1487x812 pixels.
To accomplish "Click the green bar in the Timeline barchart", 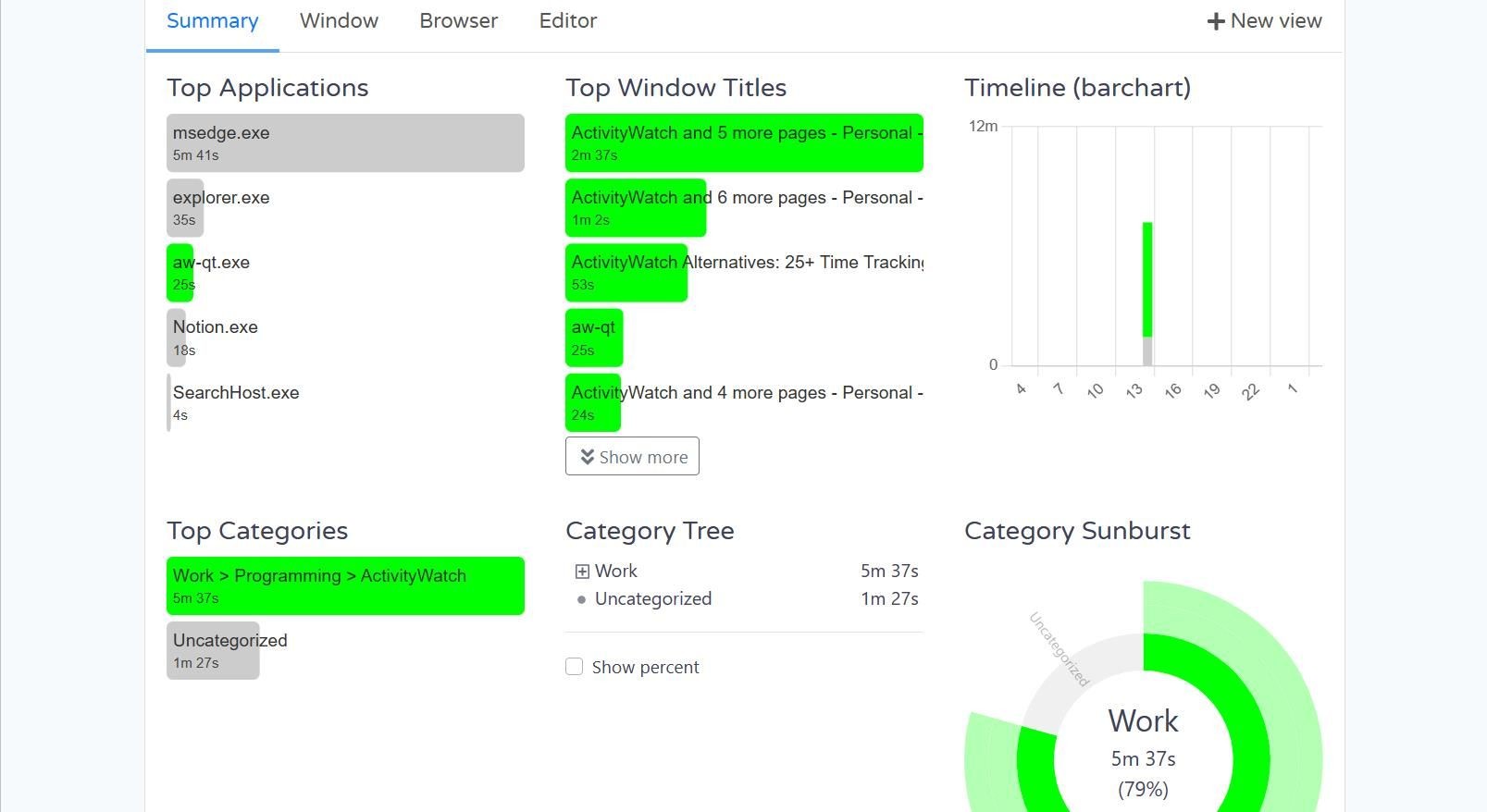I will pyautogui.click(x=1147, y=279).
